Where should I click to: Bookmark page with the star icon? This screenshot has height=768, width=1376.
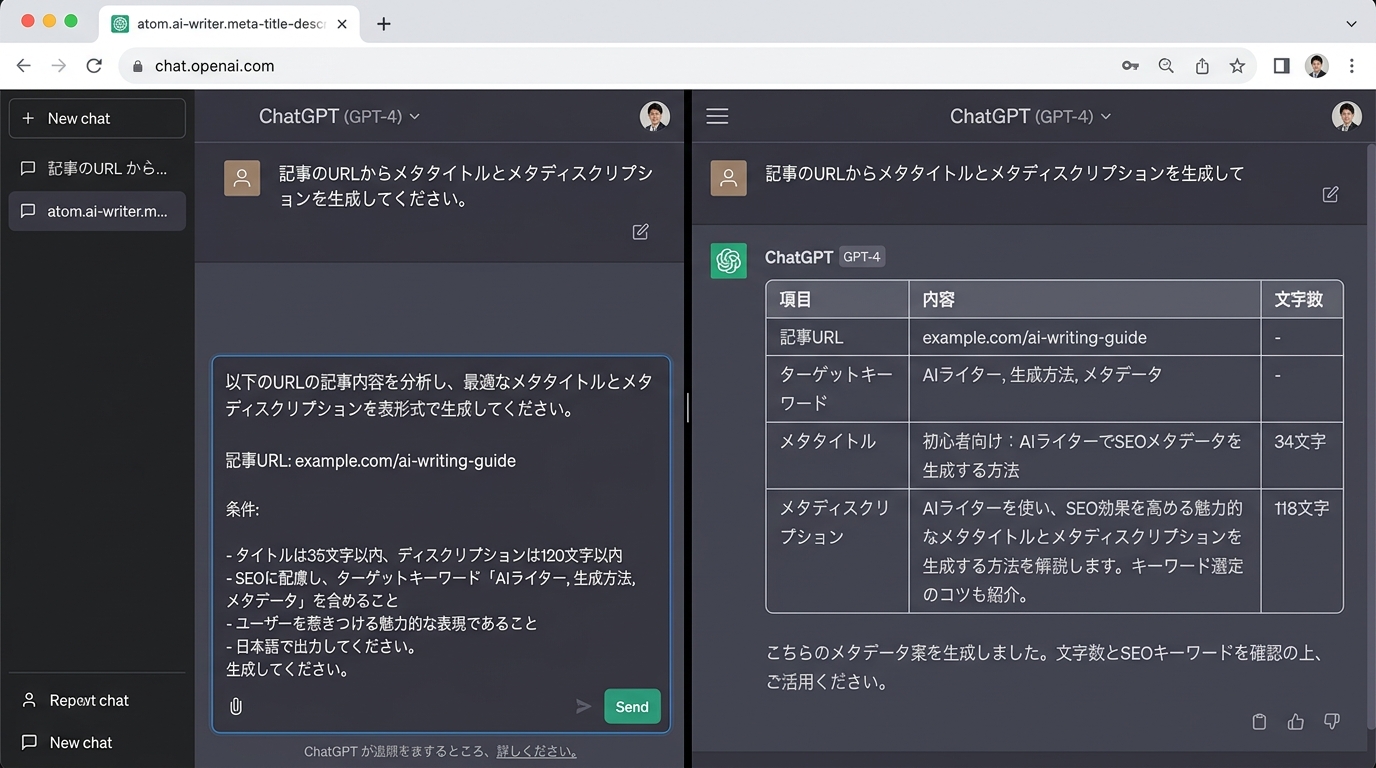(1237, 66)
